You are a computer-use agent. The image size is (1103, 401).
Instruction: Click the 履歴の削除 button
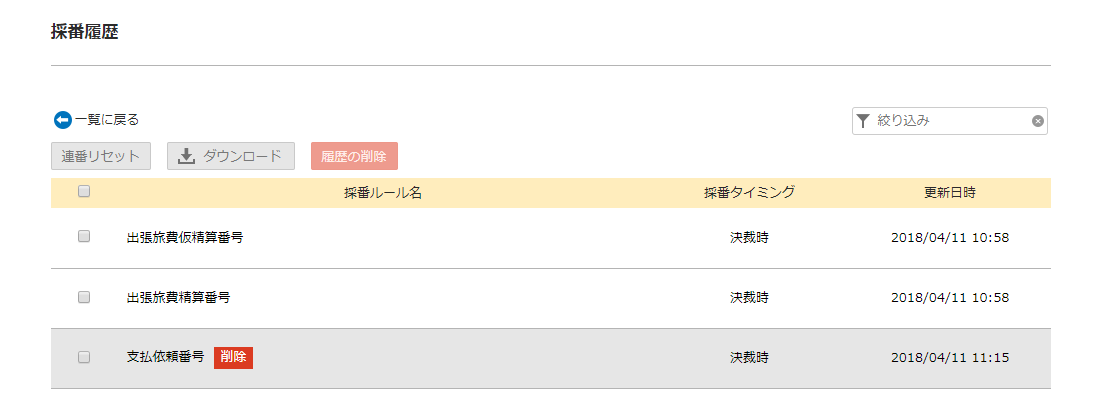pyautogui.click(x=354, y=156)
